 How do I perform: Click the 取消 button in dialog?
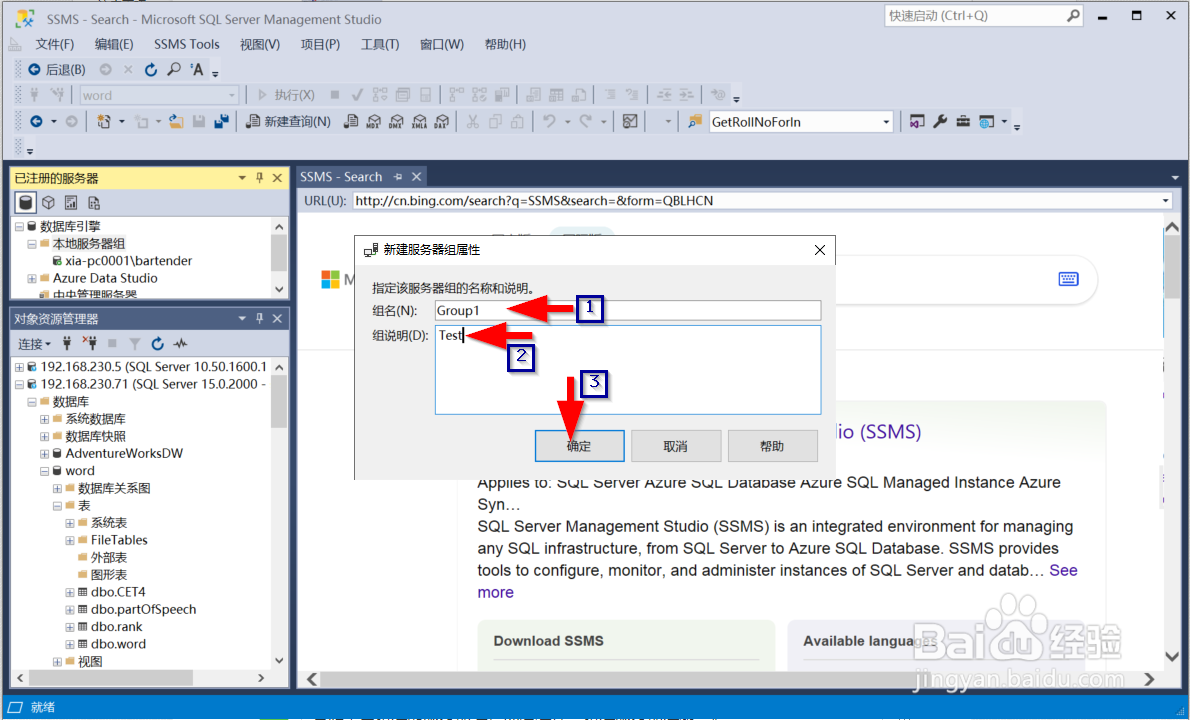tap(675, 446)
